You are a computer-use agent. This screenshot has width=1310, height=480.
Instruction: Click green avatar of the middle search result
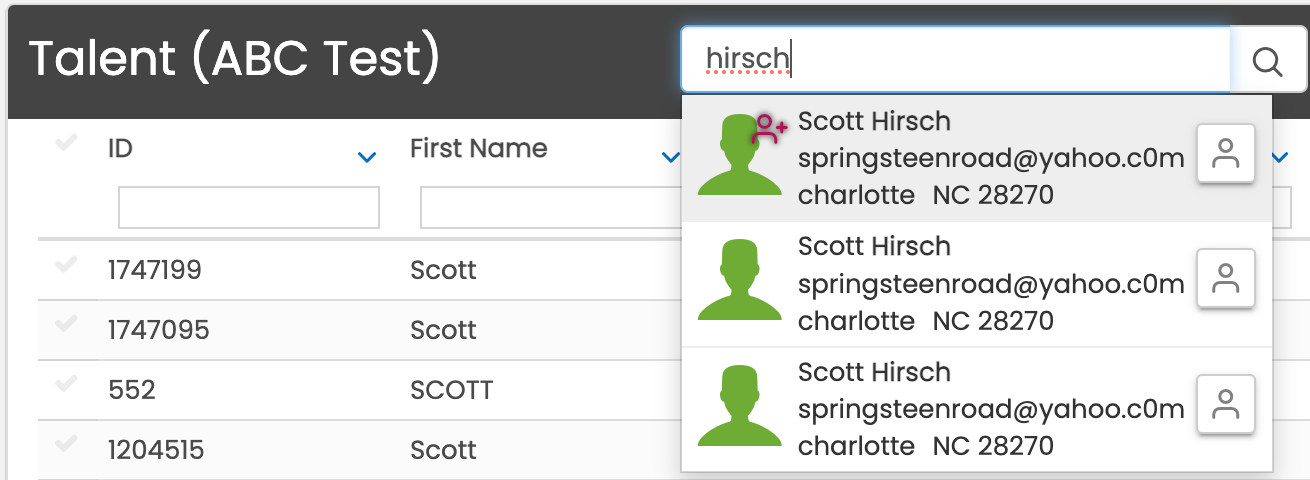739,280
